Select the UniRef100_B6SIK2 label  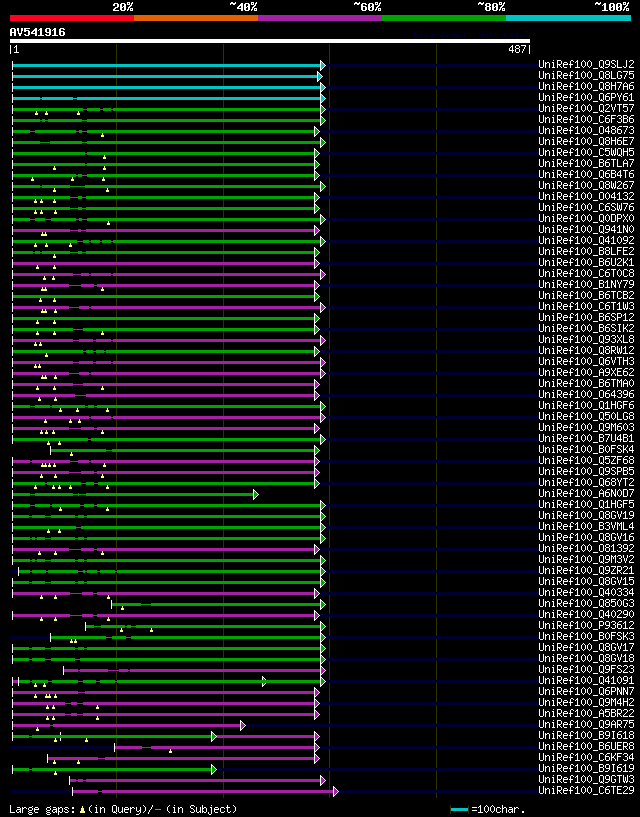[x=586, y=328]
